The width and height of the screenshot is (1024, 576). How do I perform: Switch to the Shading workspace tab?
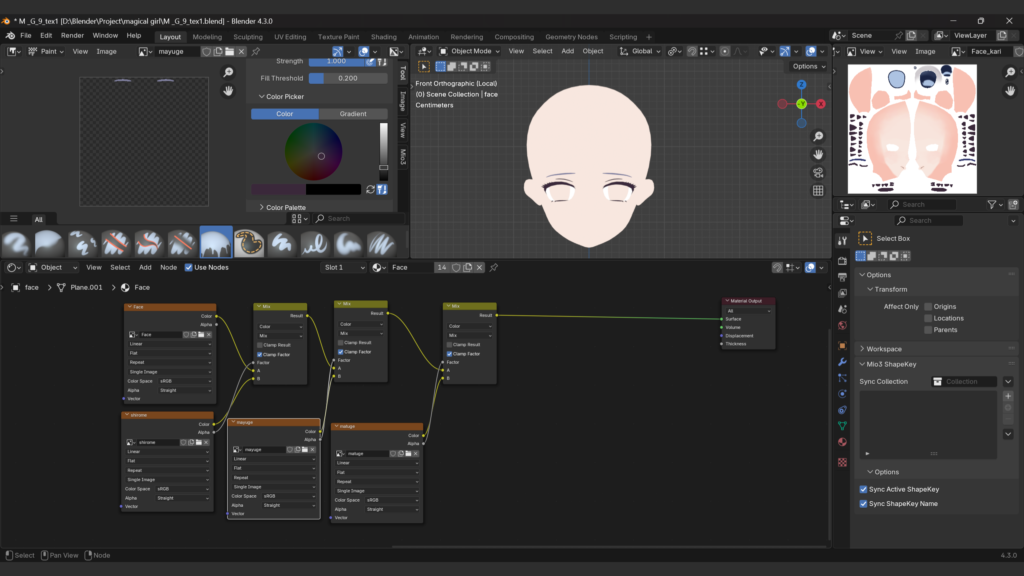point(383,36)
